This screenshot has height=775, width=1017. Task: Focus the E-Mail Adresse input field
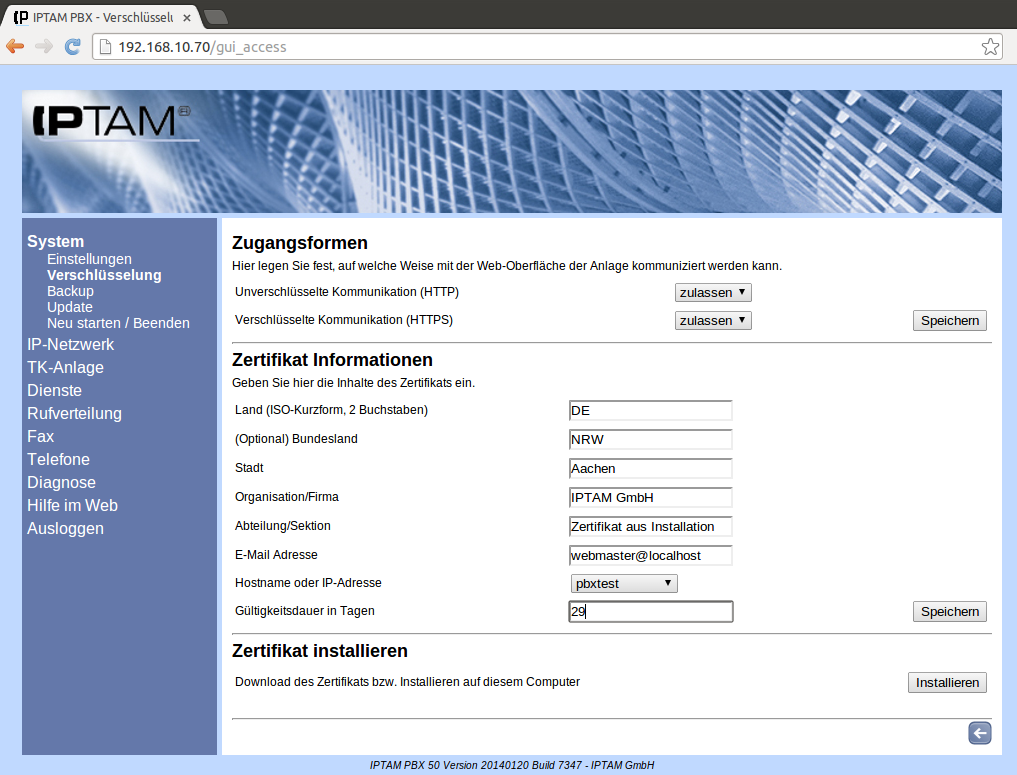(x=650, y=556)
